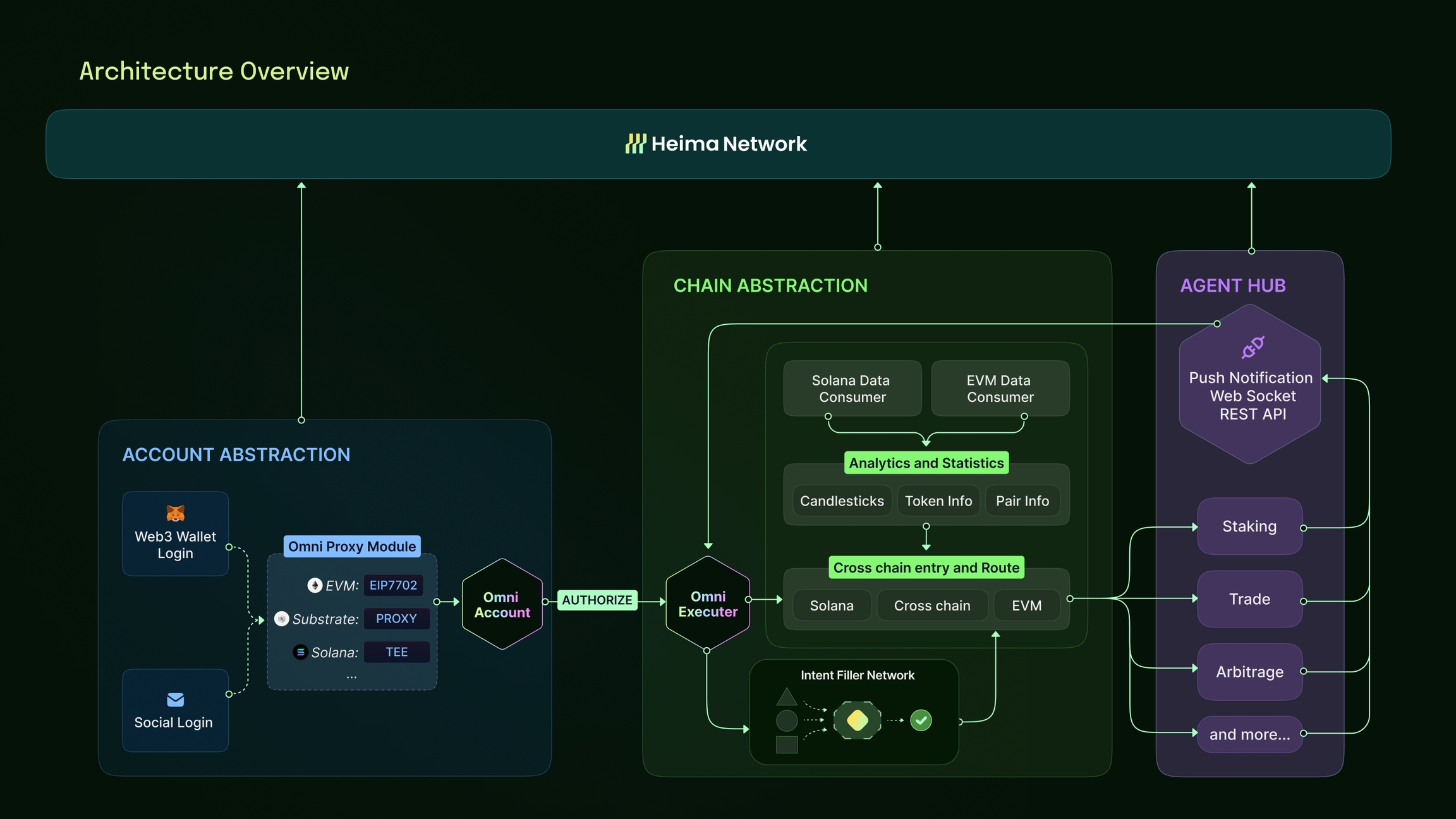
Task: Click the Omni Executer hexagon
Action: point(708,604)
